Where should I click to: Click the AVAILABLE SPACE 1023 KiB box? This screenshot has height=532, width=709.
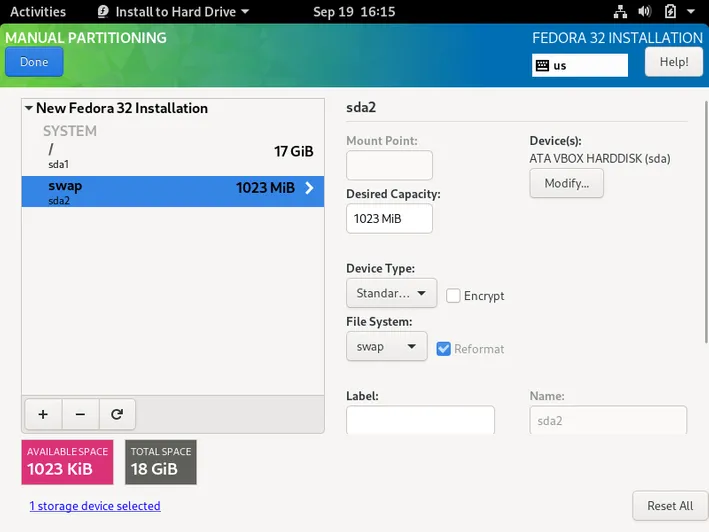click(67, 462)
